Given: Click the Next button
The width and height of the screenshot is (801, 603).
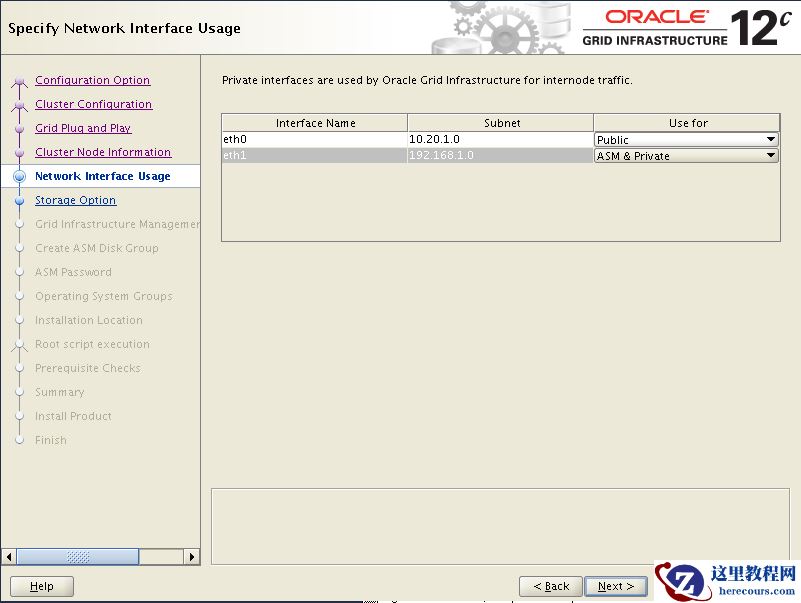Looking at the screenshot, I should coord(615,586).
